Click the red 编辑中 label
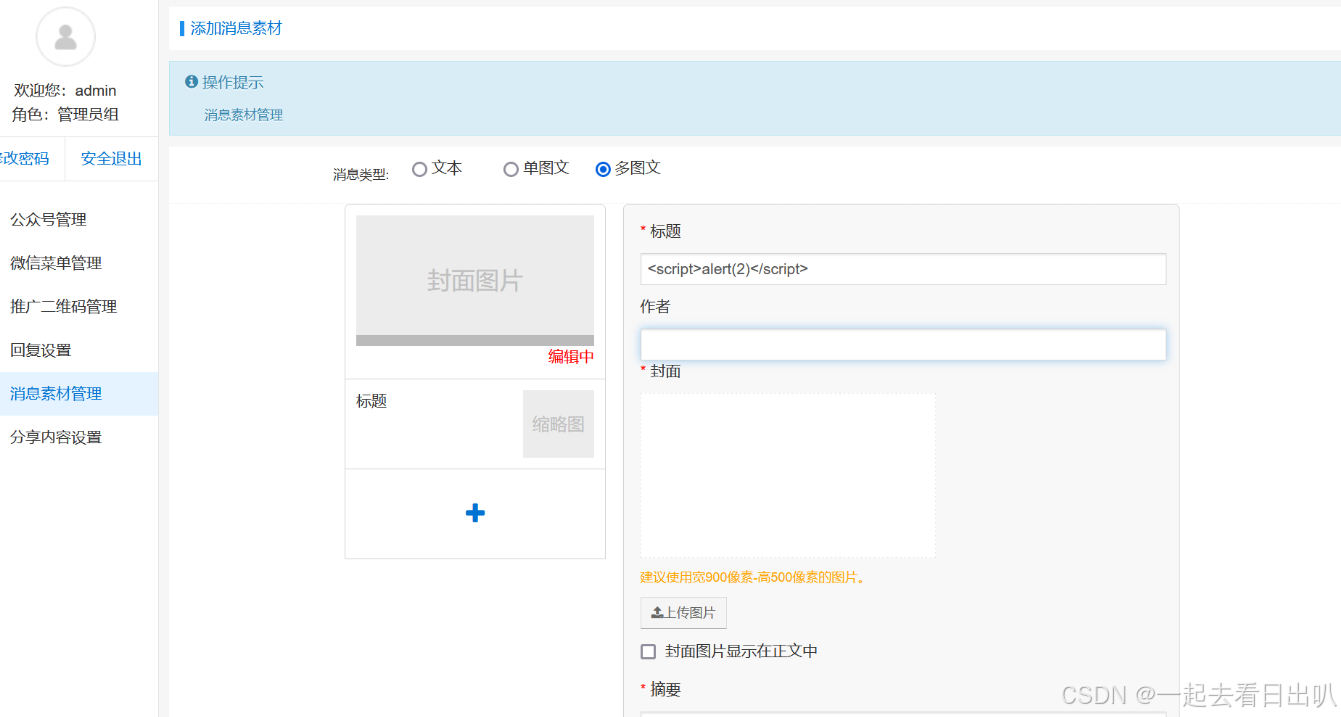The image size is (1341, 717). 571,357
